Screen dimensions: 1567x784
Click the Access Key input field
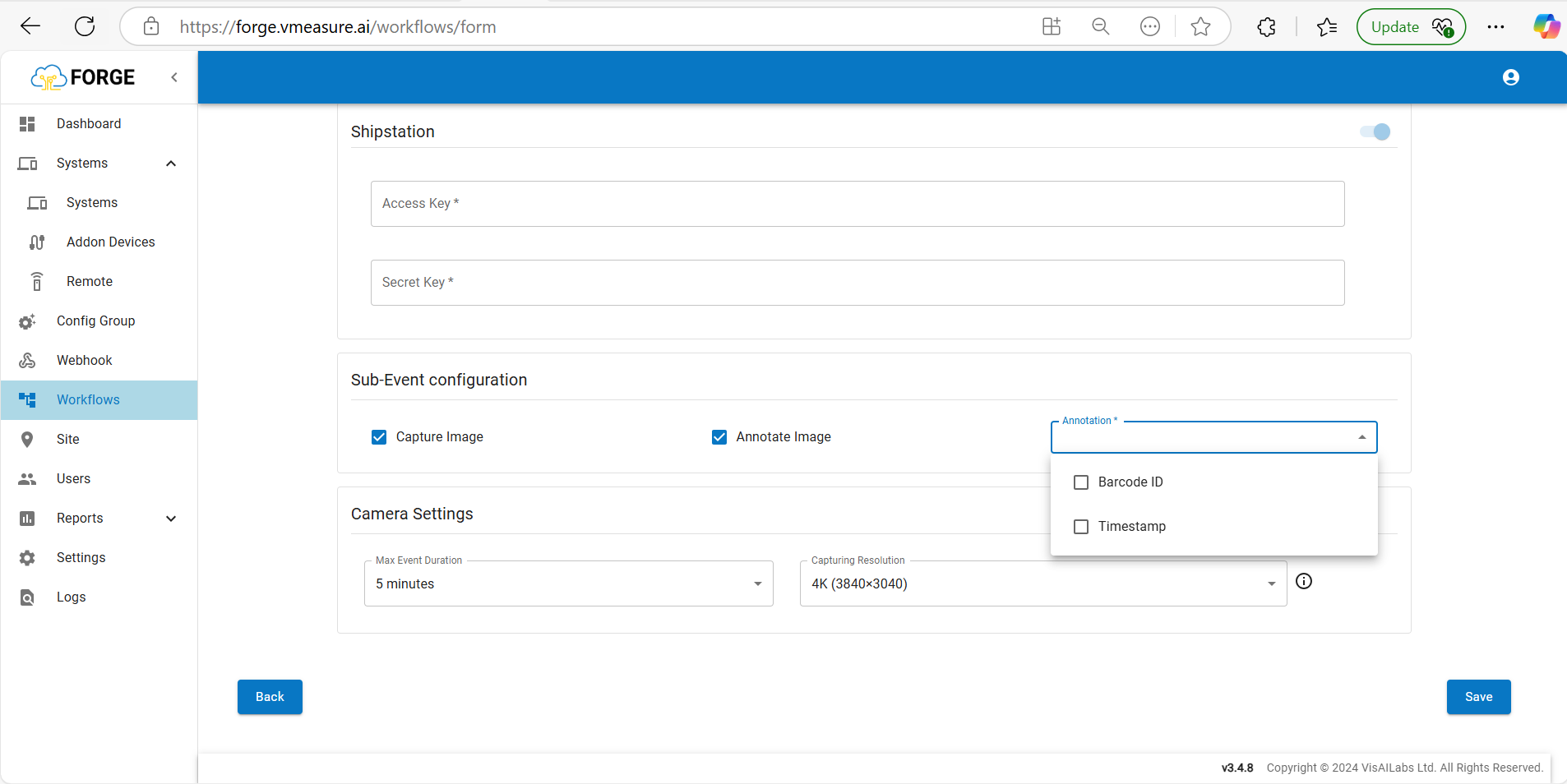[x=857, y=204]
